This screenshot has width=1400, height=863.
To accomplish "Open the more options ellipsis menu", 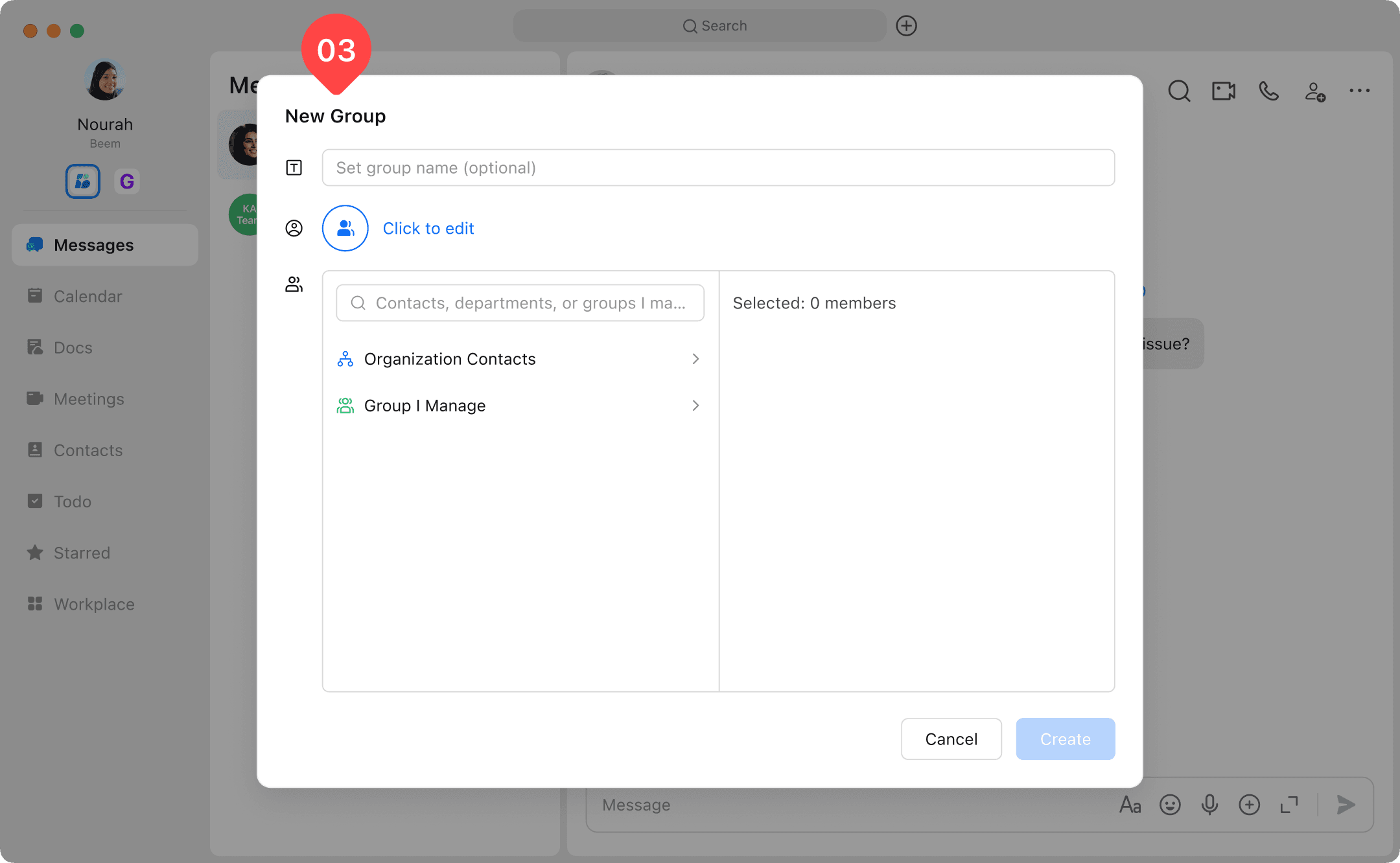I will click(x=1359, y=91).
